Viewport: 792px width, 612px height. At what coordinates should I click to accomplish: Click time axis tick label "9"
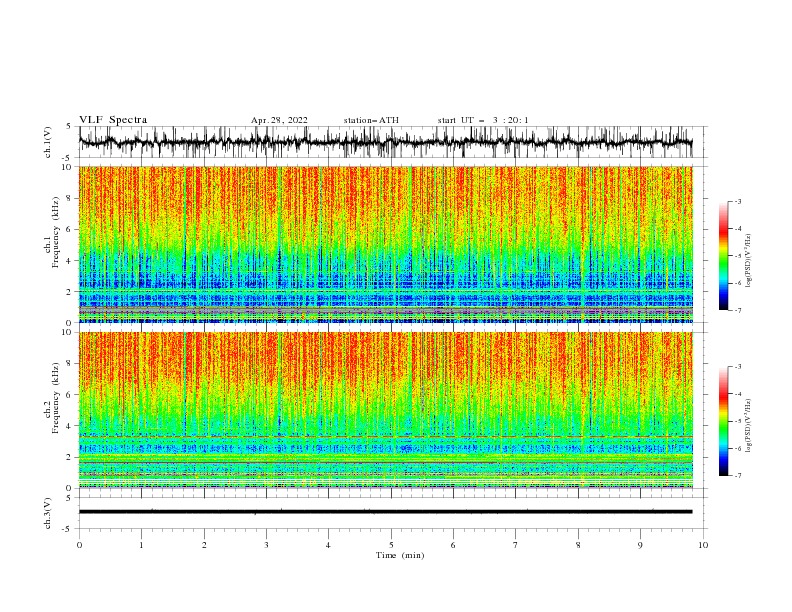(640, 545)
